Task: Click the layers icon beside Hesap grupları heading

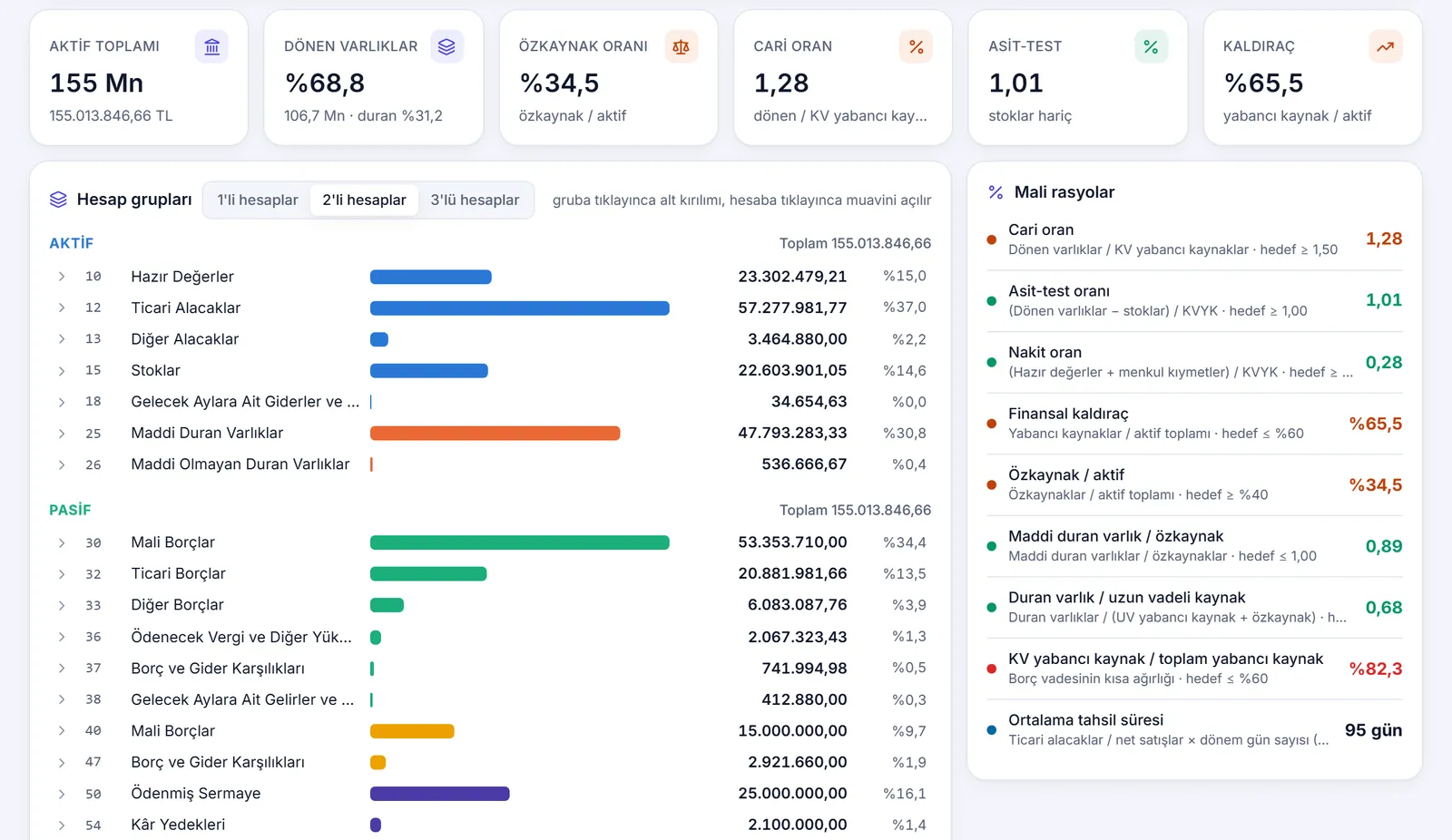Action: click(x=58, y=200)
